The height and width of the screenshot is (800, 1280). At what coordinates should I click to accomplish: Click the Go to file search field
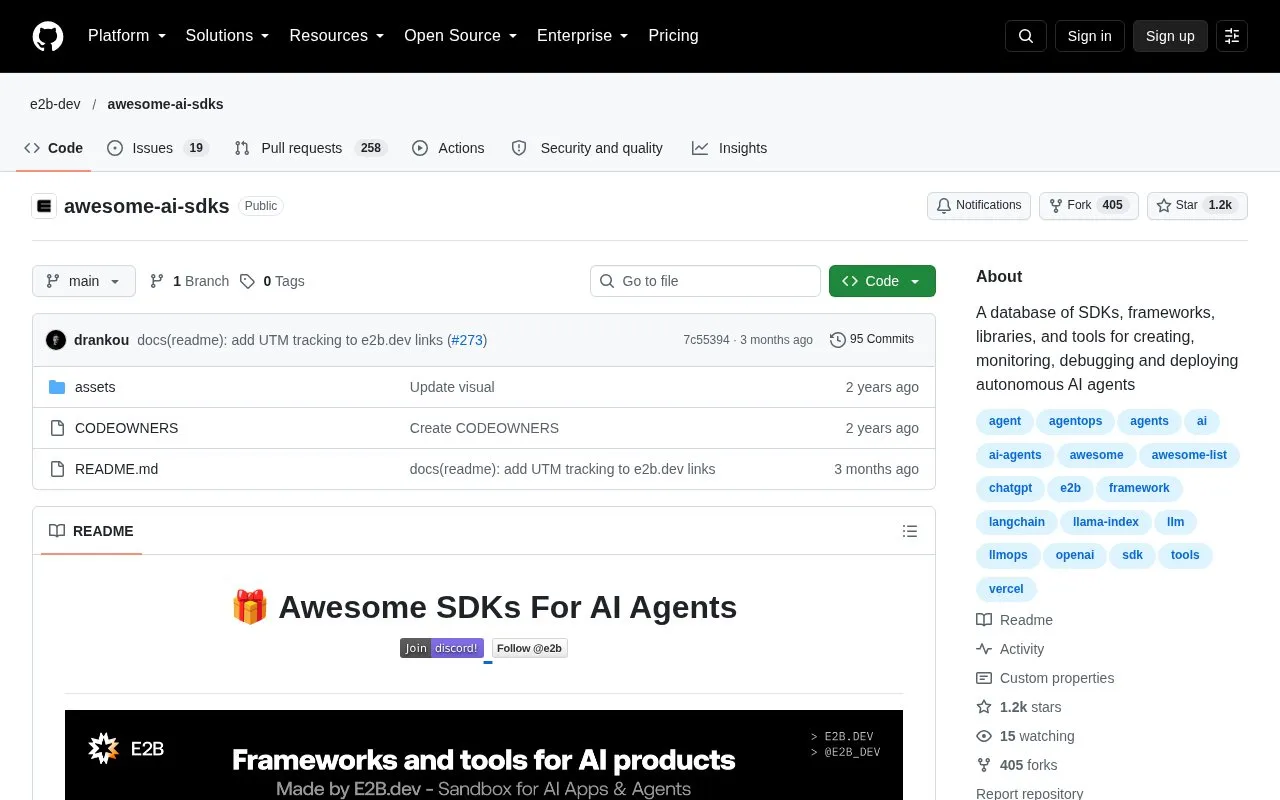pos(705,281)
